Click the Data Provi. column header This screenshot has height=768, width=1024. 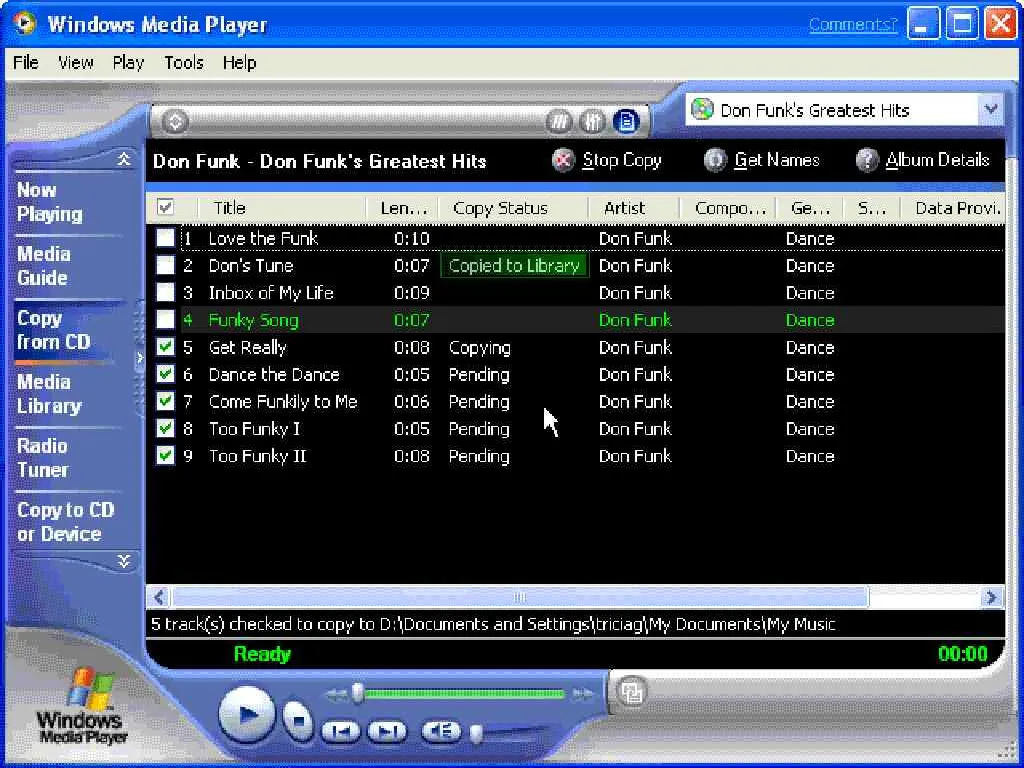953,208
